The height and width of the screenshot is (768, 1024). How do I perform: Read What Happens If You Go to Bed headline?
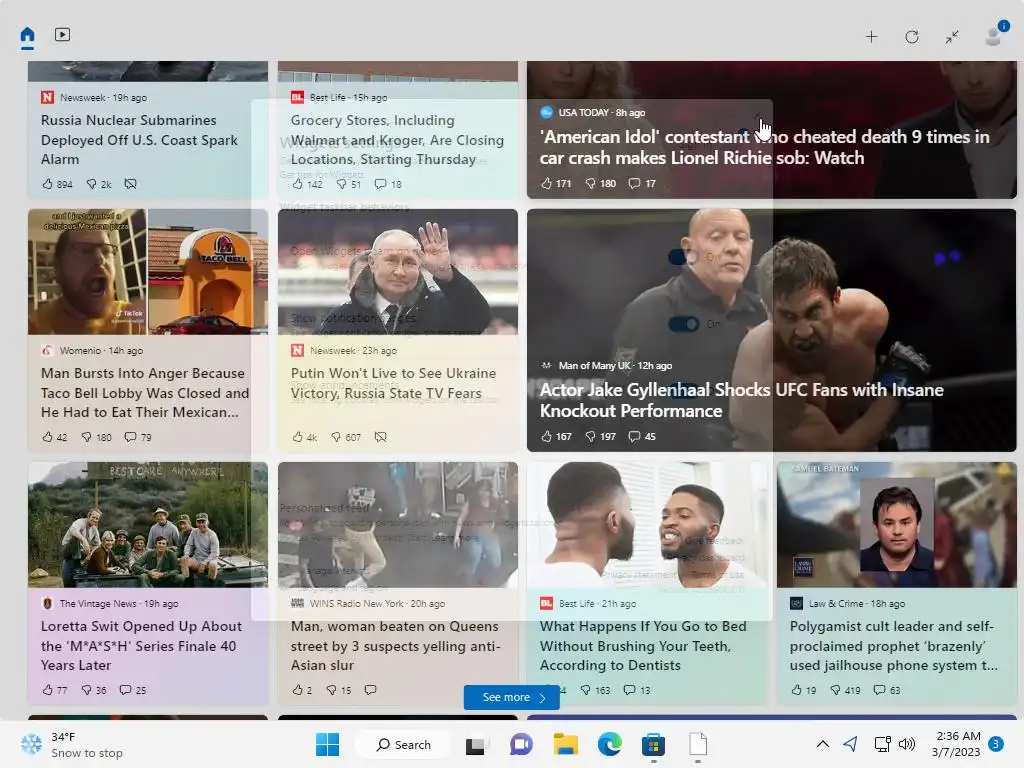pyautogui.click(x=643, y=645)
